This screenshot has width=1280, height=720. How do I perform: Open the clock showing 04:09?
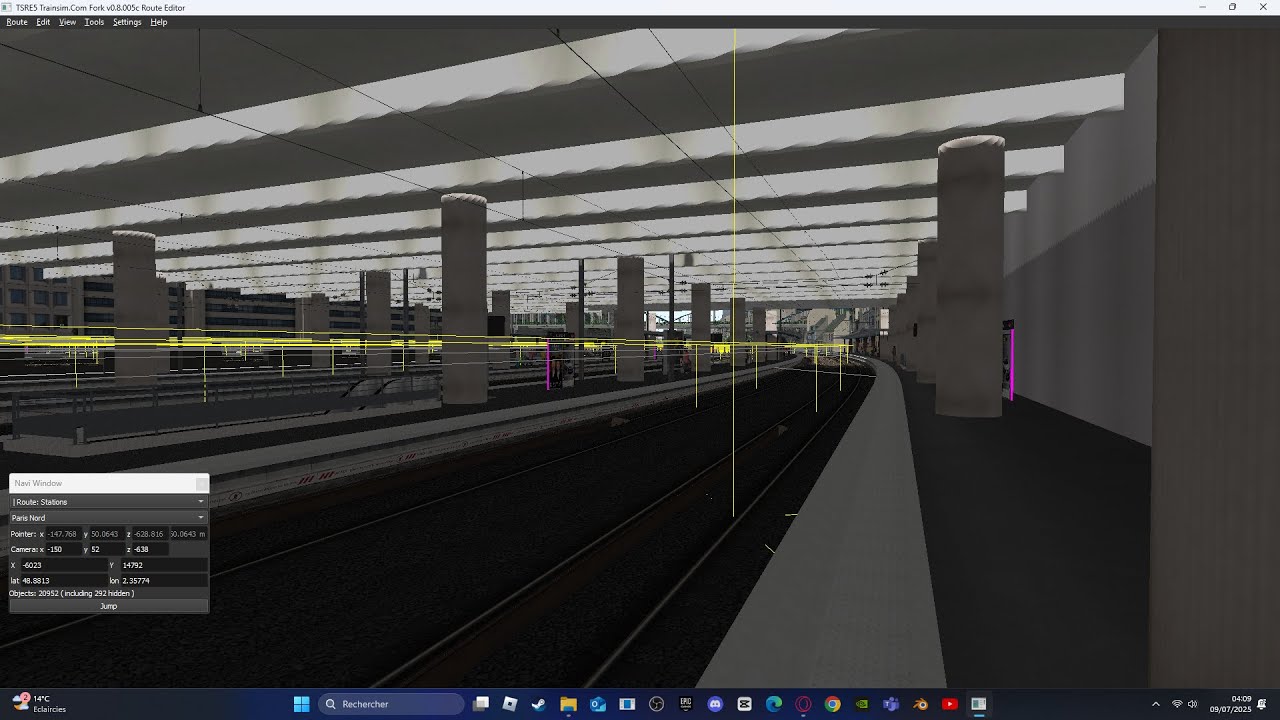(x=1231, y=704)
